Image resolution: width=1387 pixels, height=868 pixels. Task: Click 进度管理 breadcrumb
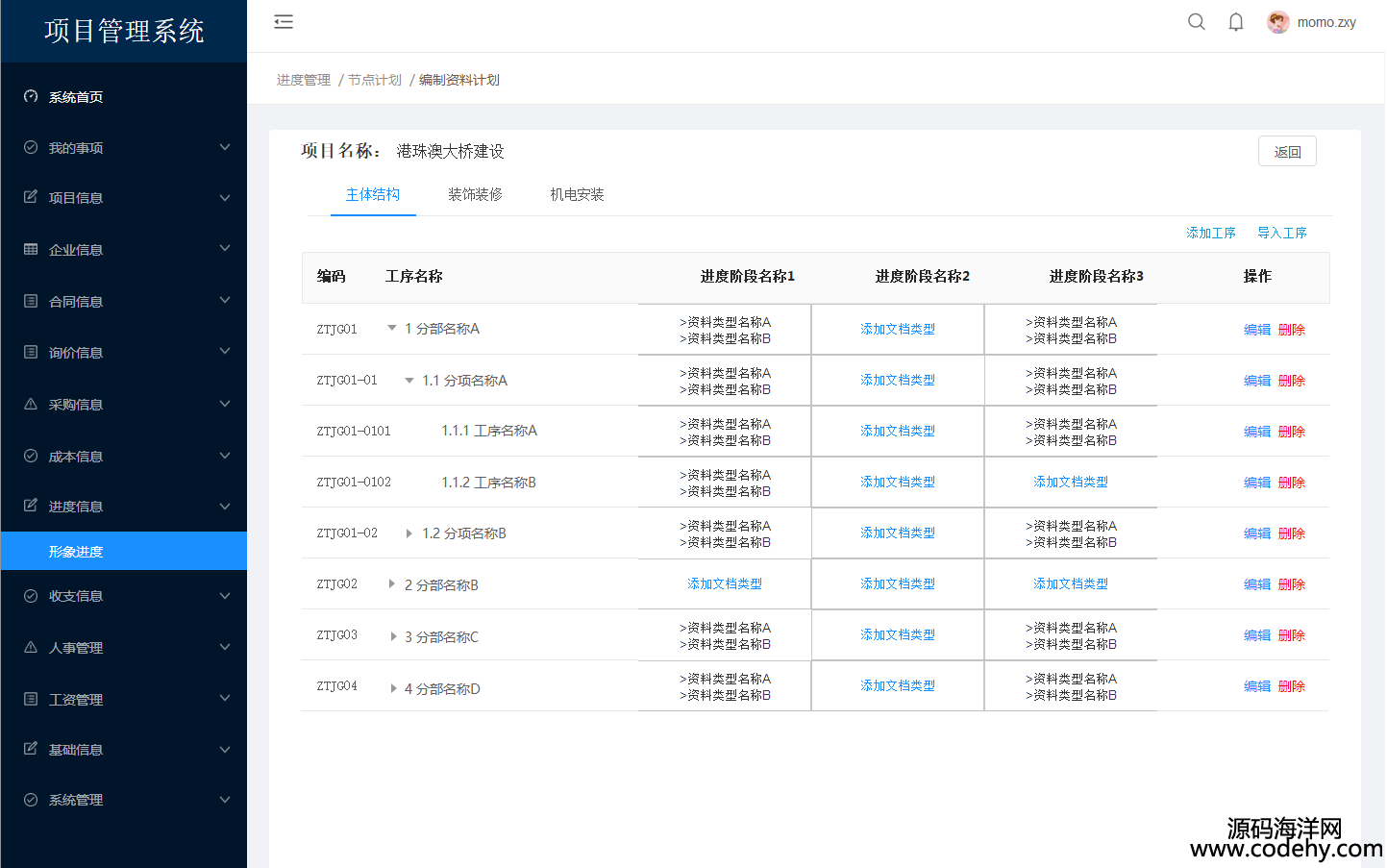(304, 80)
